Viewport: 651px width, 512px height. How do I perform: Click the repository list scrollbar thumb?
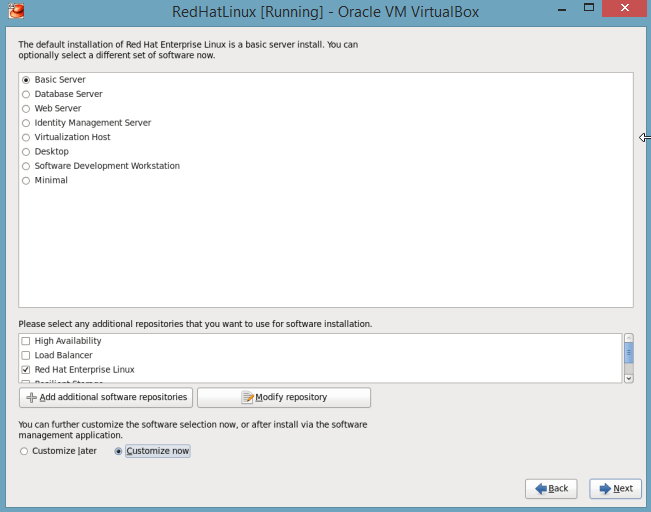click(x=629, y=353)
